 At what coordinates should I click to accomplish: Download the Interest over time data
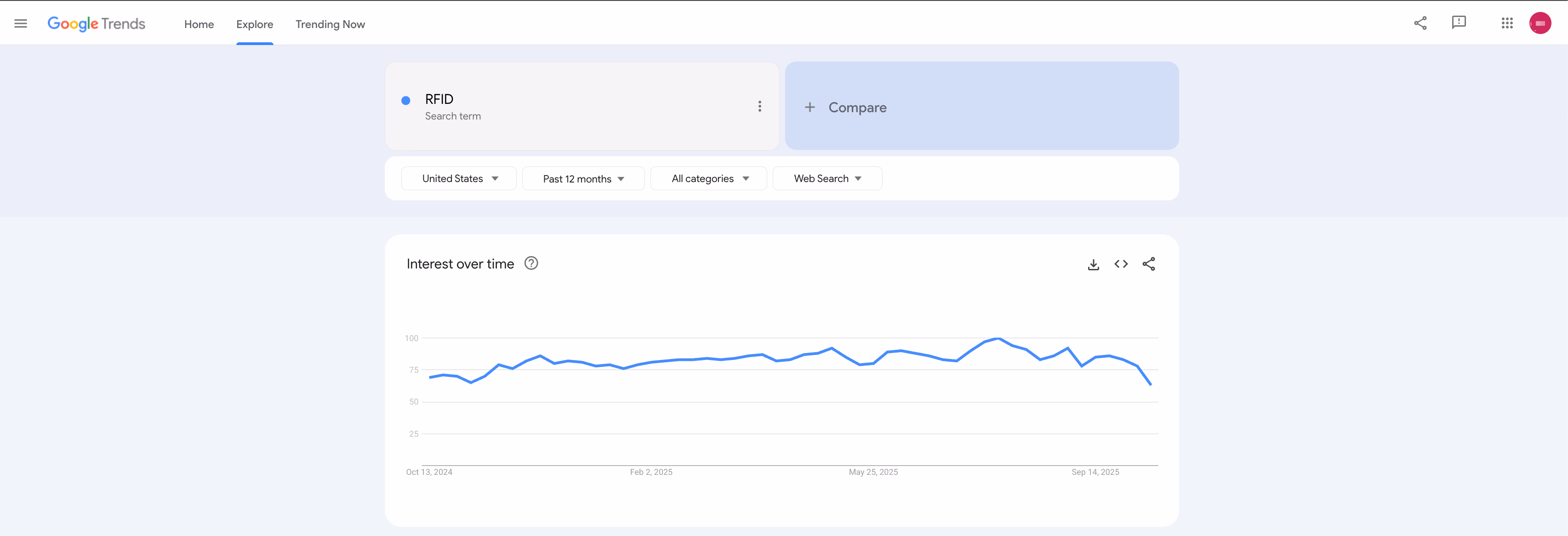pos(1093,264)
